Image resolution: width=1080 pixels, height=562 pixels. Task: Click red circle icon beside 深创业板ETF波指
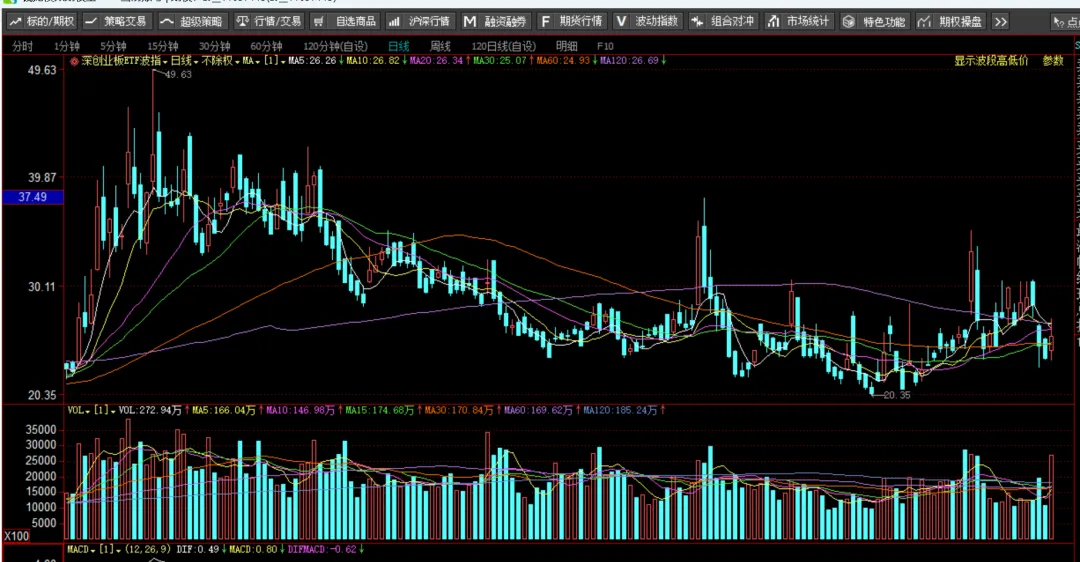click(74, 61)
